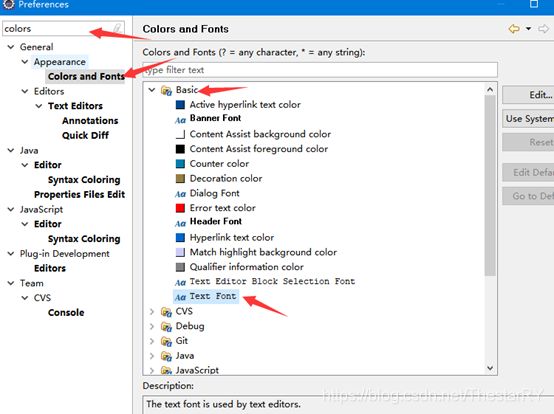Expand the Git category in the list
The width and height of the screenshot is (554, 414).
point(152,341)
